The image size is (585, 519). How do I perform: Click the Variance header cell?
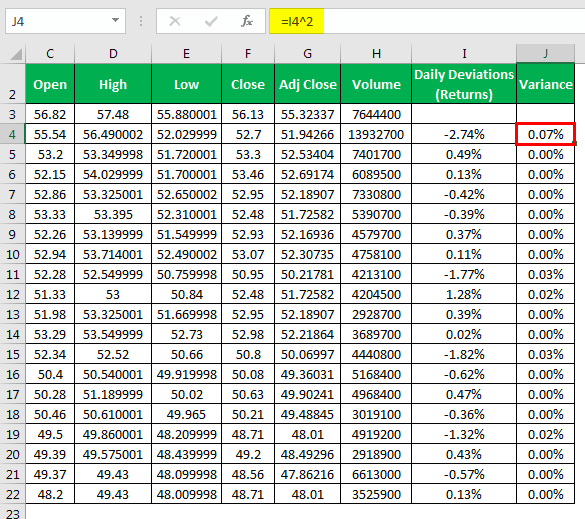(x=545, y=84)
